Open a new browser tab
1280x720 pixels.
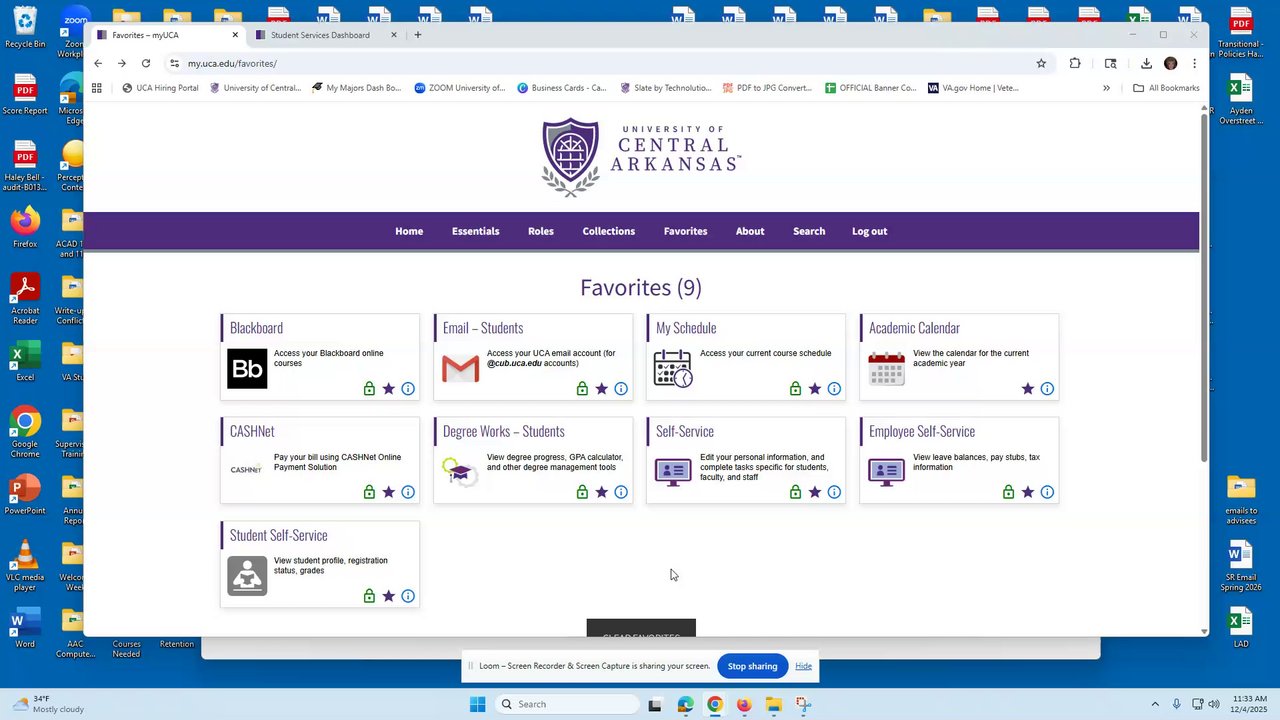(x=418, y=35)
